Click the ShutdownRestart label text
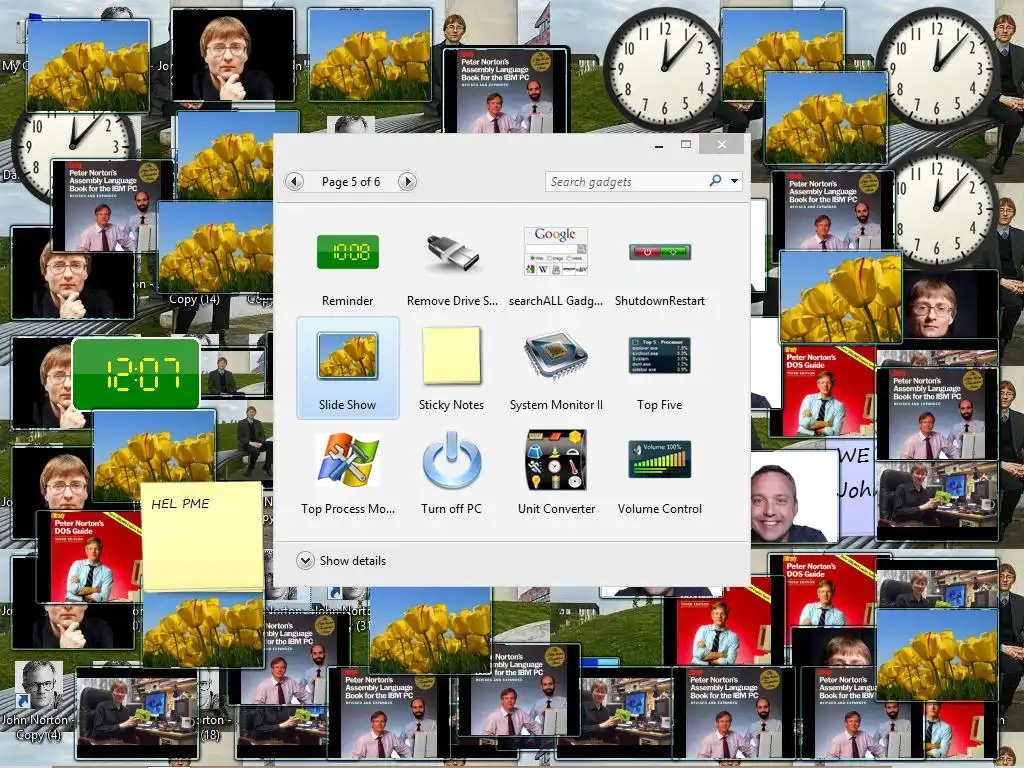The width and height of the screenshot is (1024, 768). (660, 301)
